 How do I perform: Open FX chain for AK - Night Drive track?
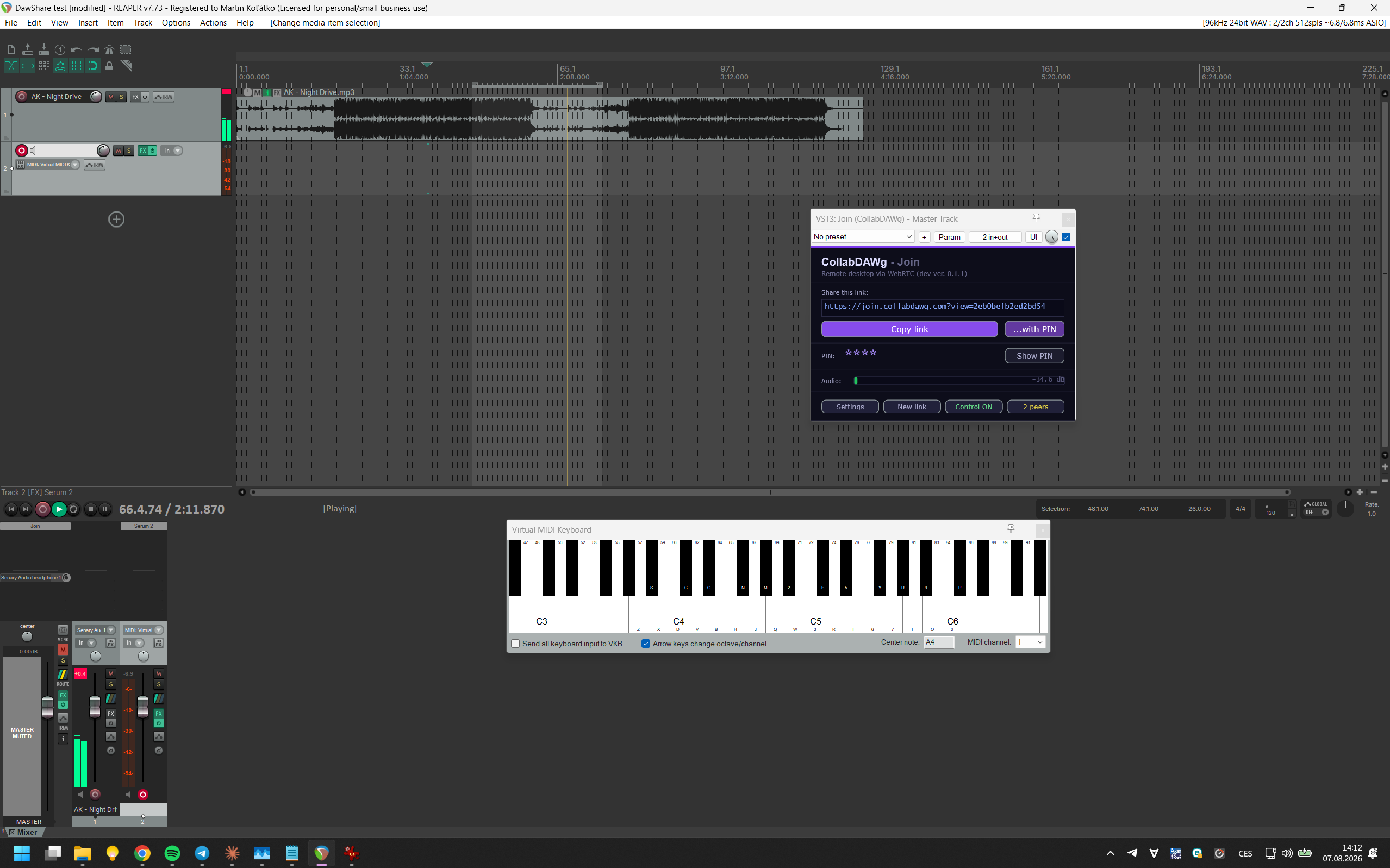(135, 97)
